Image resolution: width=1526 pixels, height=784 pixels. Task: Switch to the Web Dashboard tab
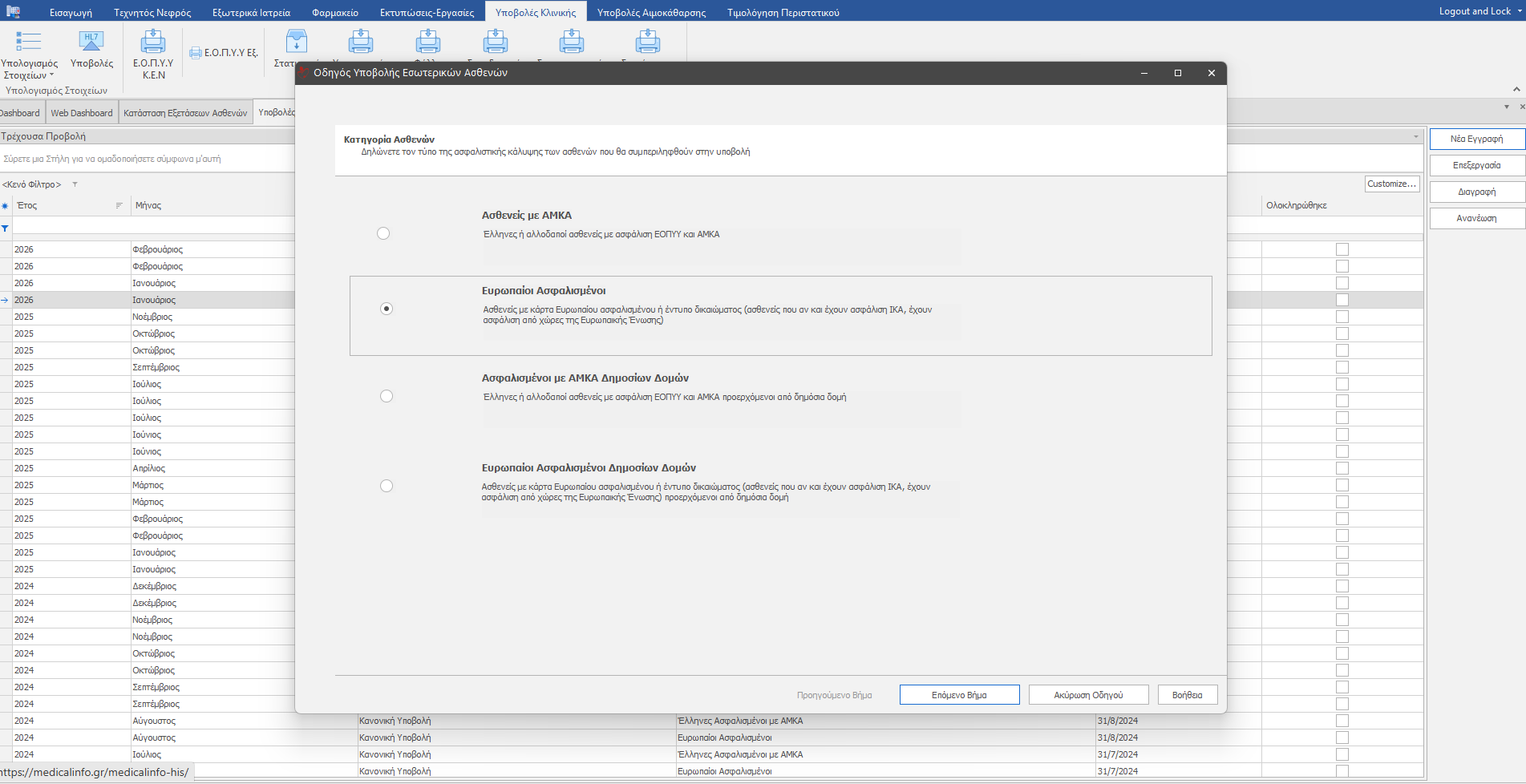(x=82, y=113)
